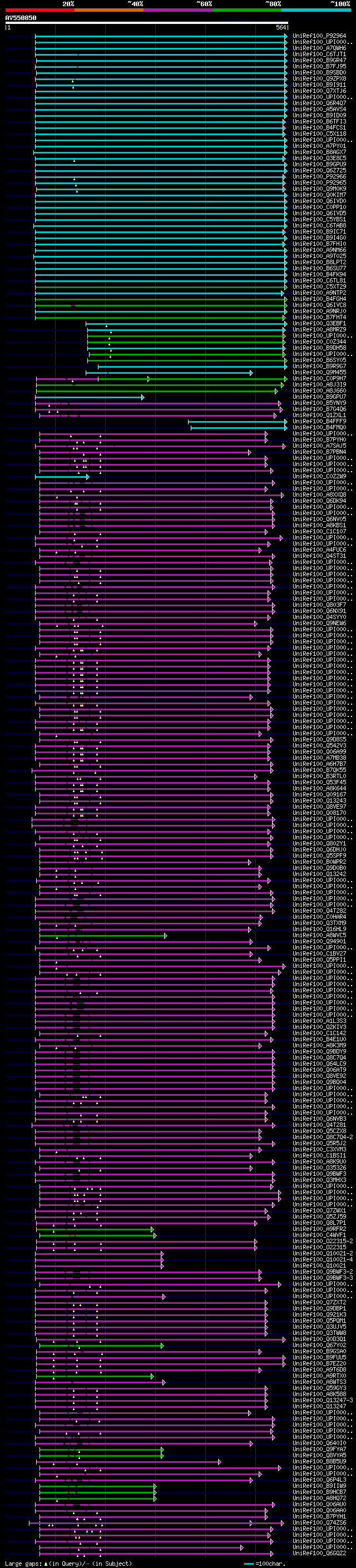Select the UniRef100_Q0KIM7 entry

click(x=319, y=195)
